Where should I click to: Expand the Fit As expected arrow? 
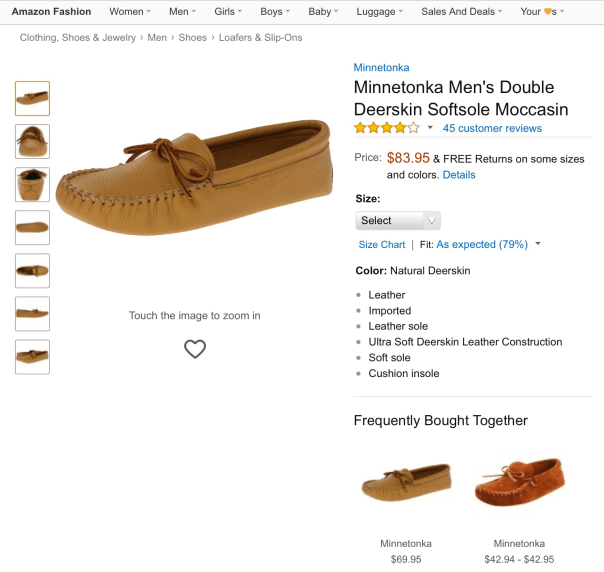coord(538,244)
